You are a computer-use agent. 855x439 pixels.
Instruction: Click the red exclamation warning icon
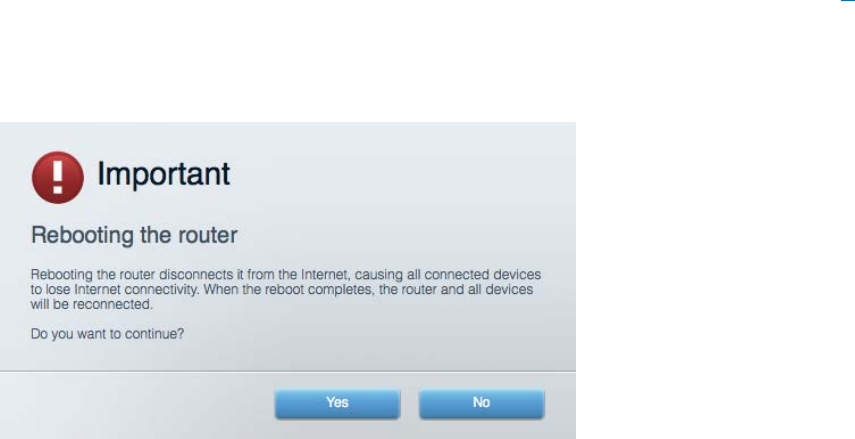click(58, 177)
